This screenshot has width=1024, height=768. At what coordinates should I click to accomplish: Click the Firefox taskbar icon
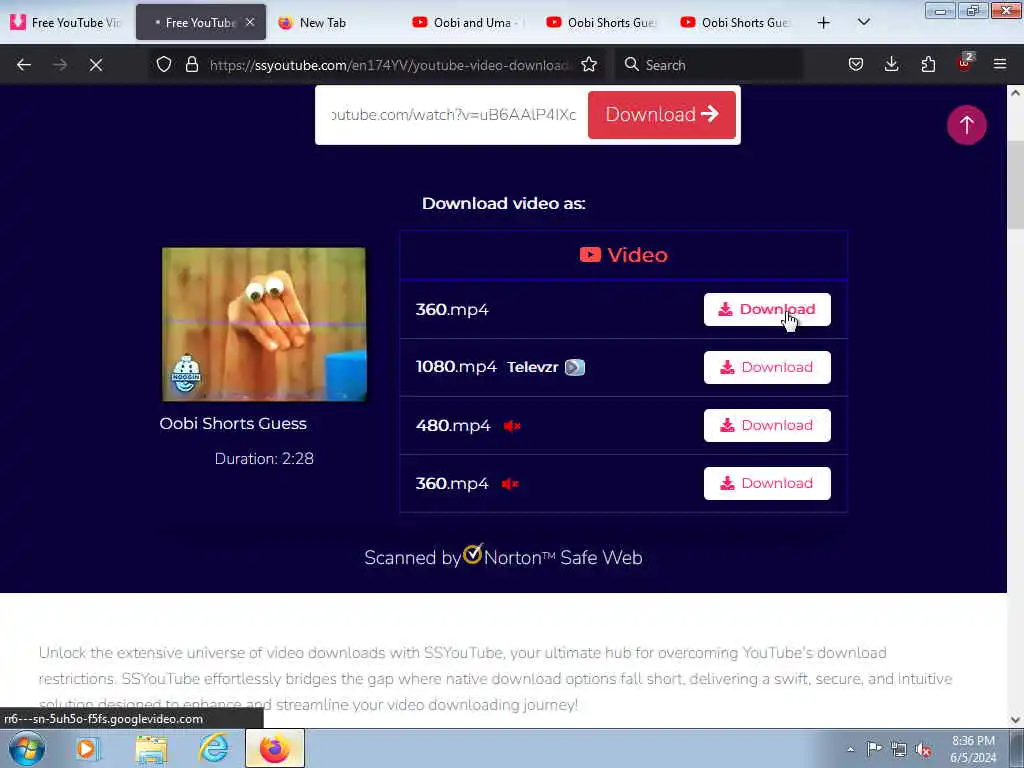275,748
